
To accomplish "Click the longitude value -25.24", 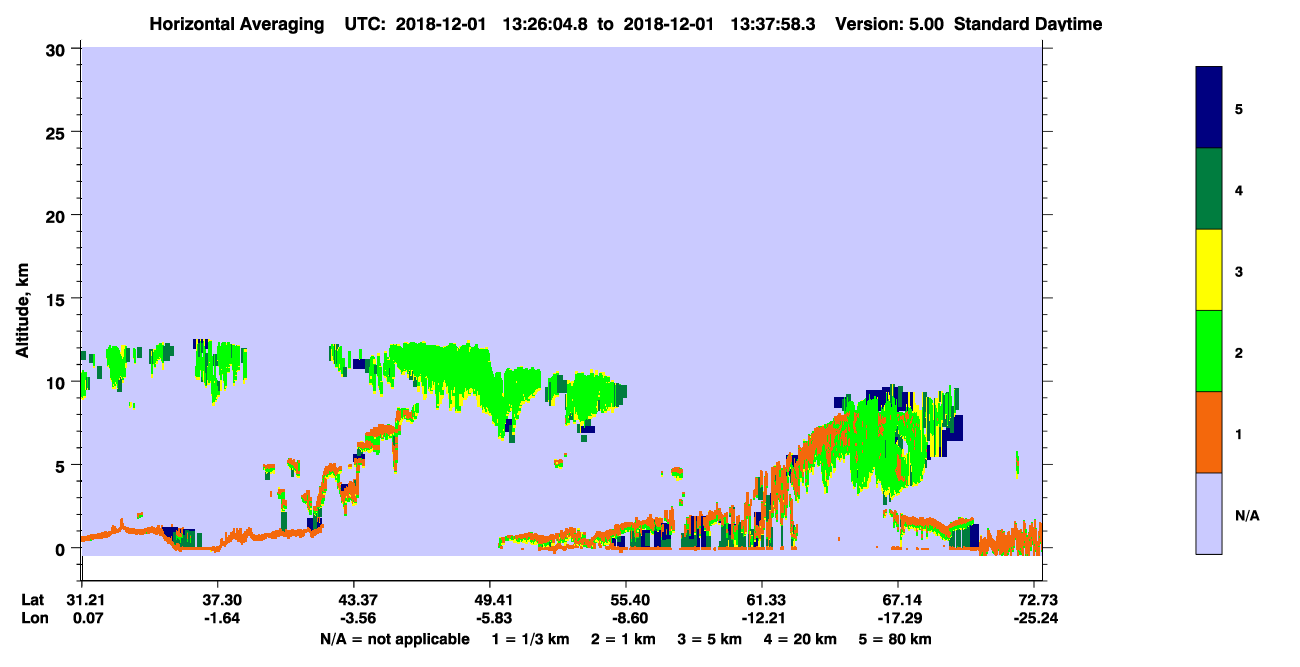I will [x=1034, y=618].
